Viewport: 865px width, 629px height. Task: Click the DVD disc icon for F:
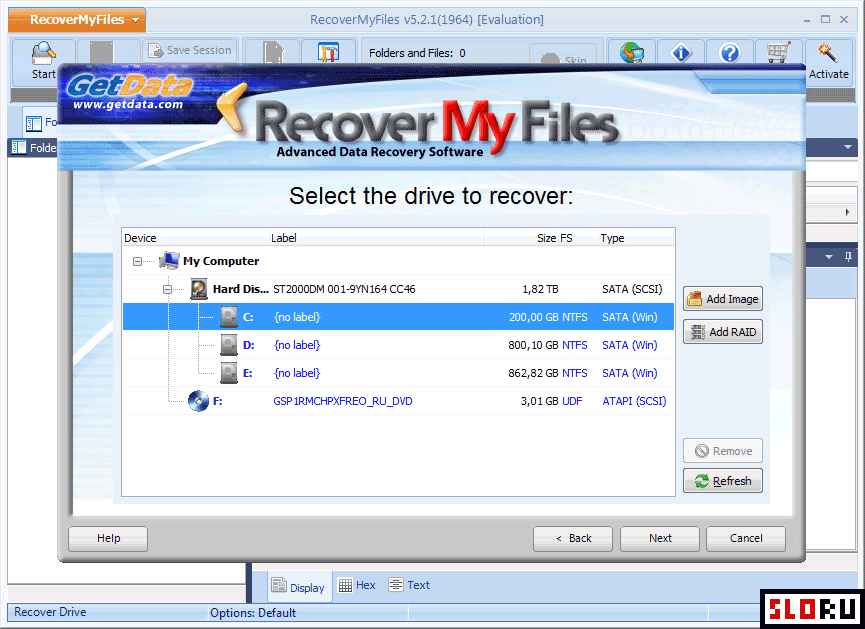pos(198,401)
